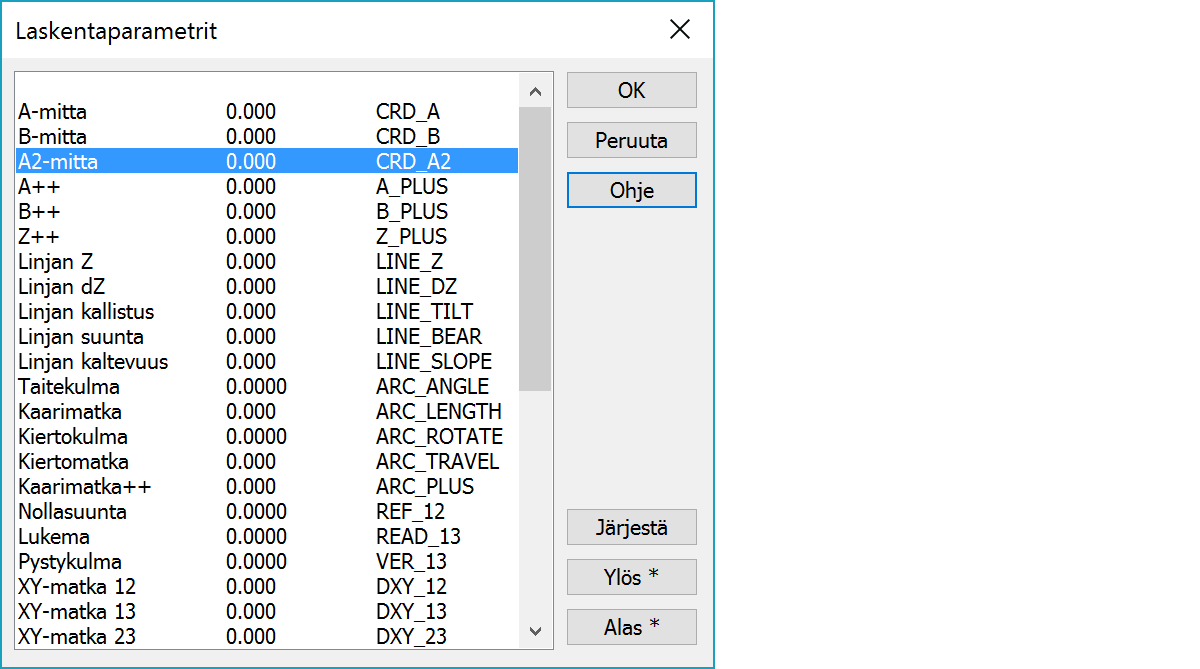This screenshot has height=669, width=1200.
Task: Close the Laskentaparametrit dialog
Action: (680, 30)
